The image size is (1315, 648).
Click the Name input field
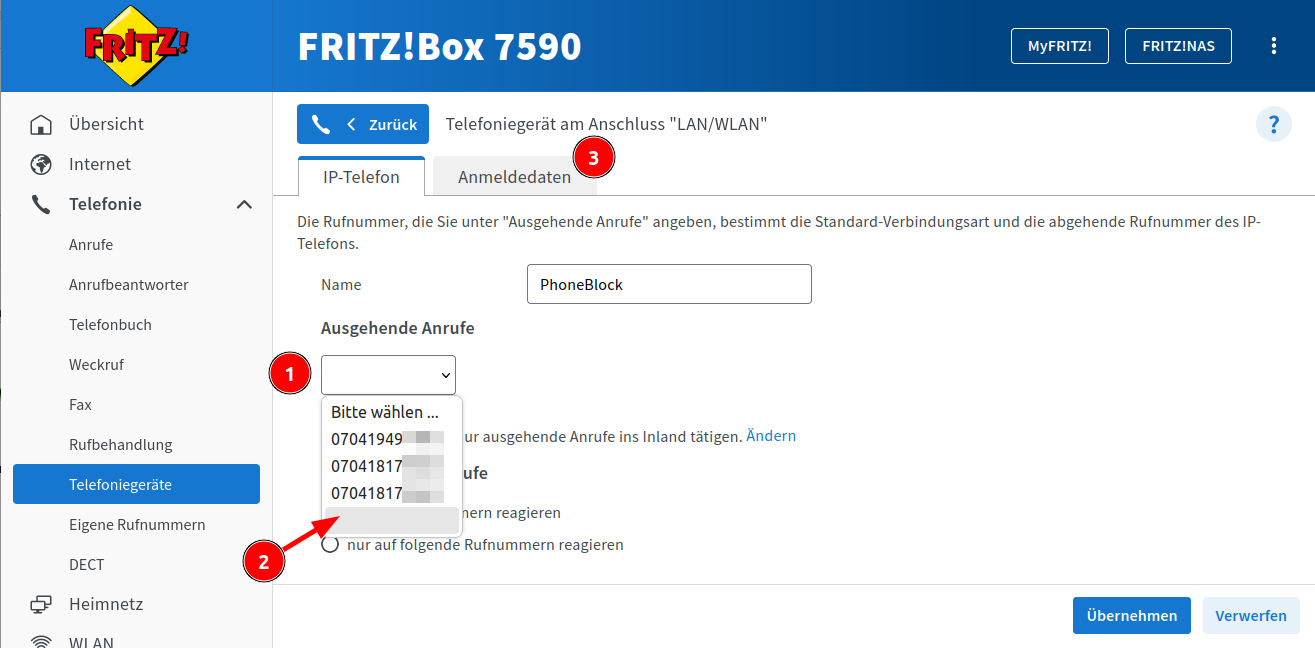(668, 284)
